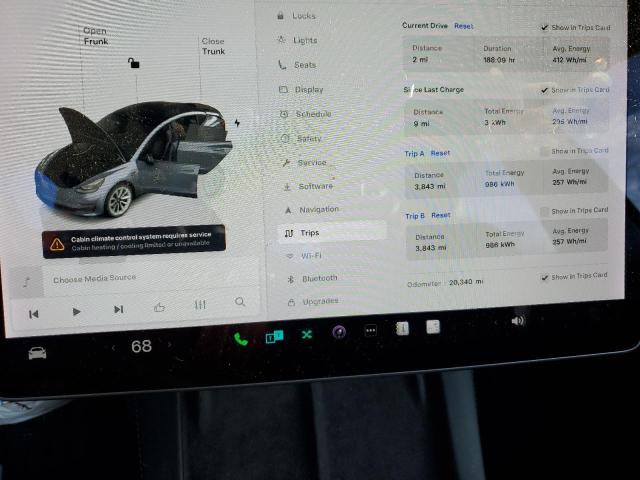Check Show in Trips Card for Trip A
640x480 pixels.
click(x=544, y=151)
